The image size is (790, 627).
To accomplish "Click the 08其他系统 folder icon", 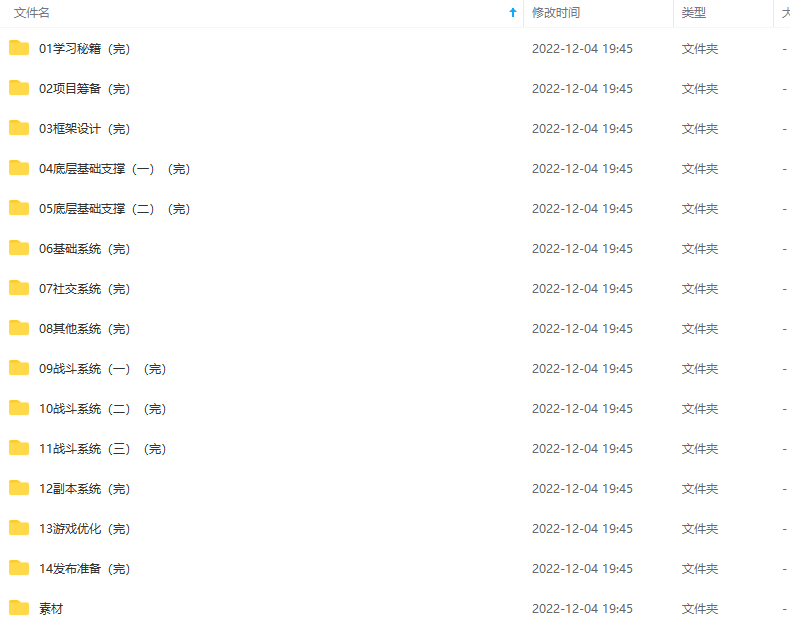I will click(19, 328).
